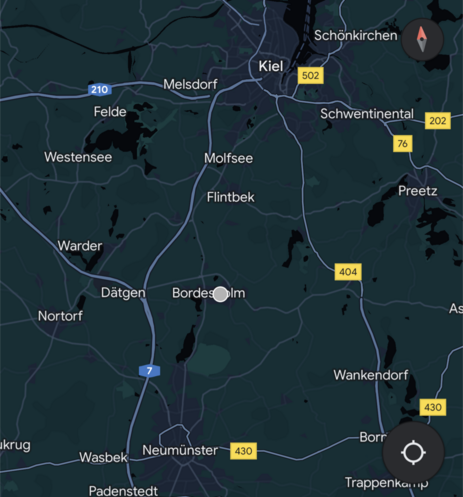Click the Flintbek town label
The height and width of the screenshot is (497, 463).
coord(230,197)
